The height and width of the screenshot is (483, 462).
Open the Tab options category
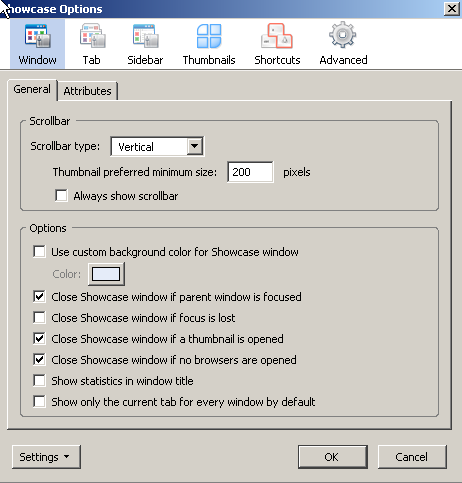pyautogui.click(x=92, y=44)
